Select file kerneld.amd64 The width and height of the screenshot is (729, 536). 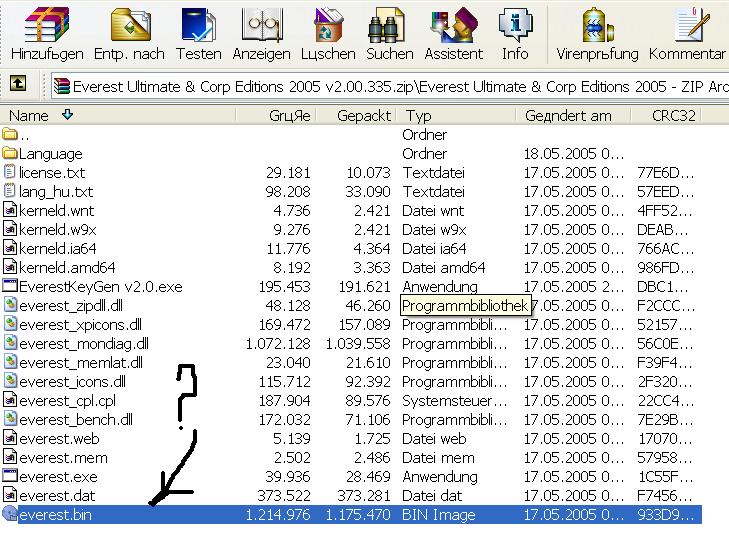[67, 268]
